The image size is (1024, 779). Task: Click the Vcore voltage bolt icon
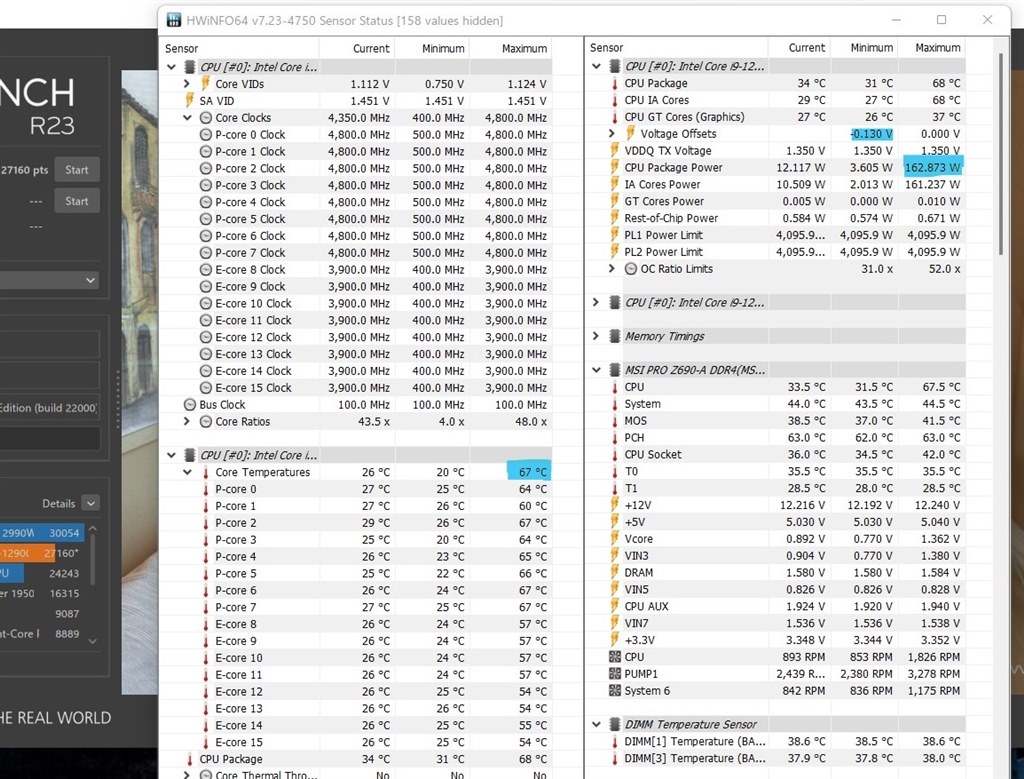click(x=615, y=539)
